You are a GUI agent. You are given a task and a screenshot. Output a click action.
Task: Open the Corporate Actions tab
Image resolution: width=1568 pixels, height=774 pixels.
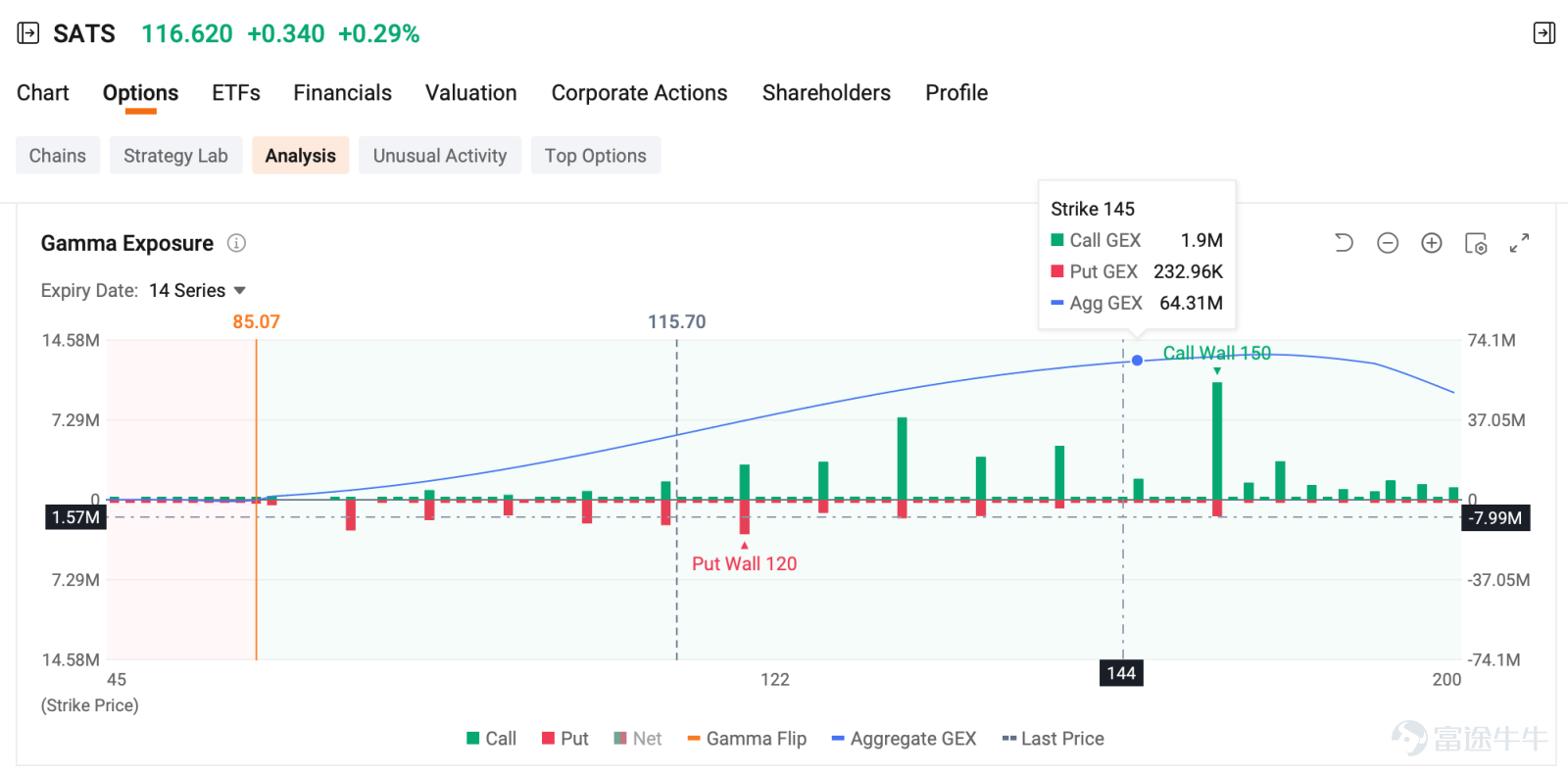coord(639,93)
